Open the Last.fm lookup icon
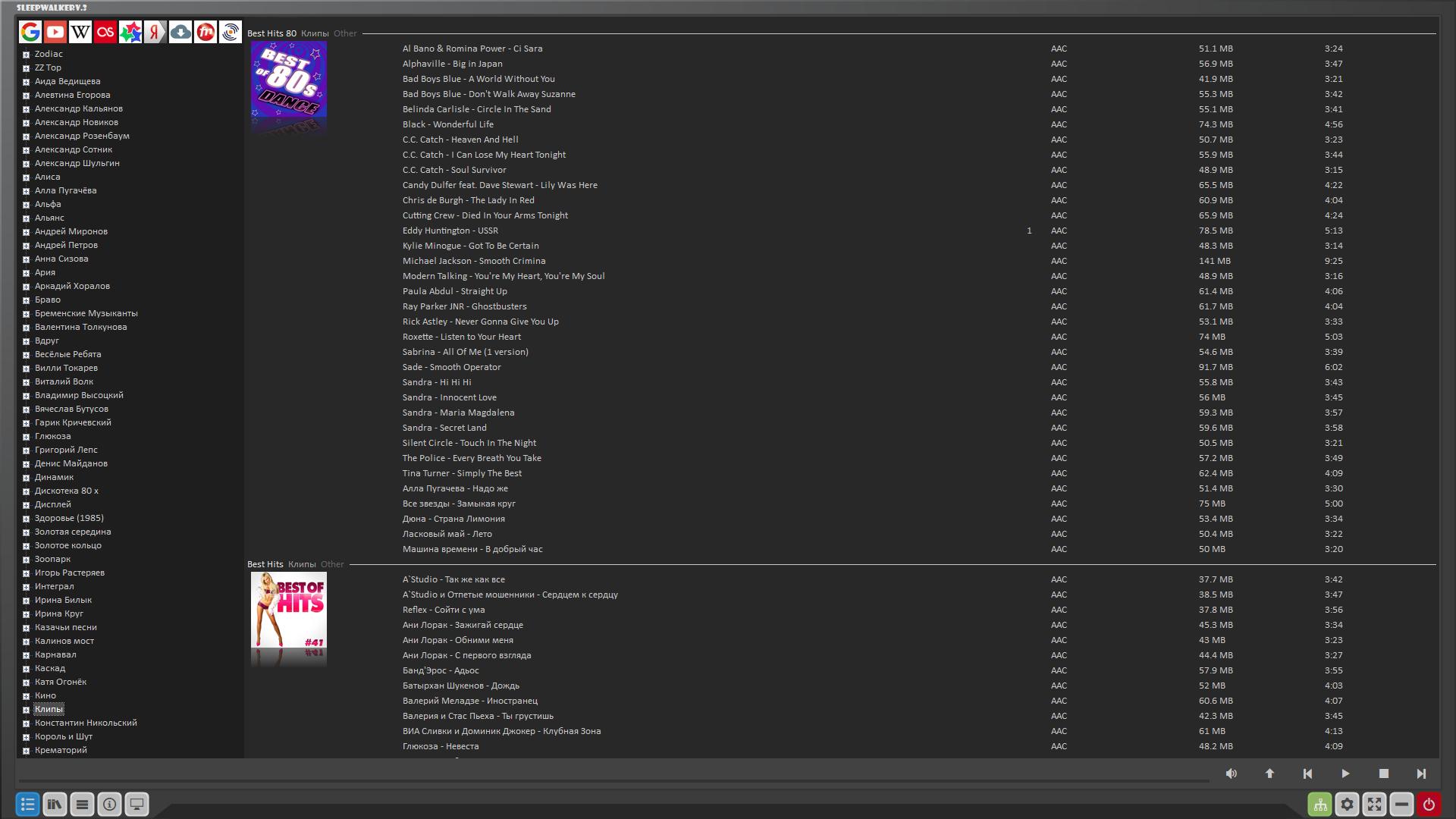Image resolution: width=1456 pixels, height=819 pixels. pyautogui.click(x=105, y=32)
